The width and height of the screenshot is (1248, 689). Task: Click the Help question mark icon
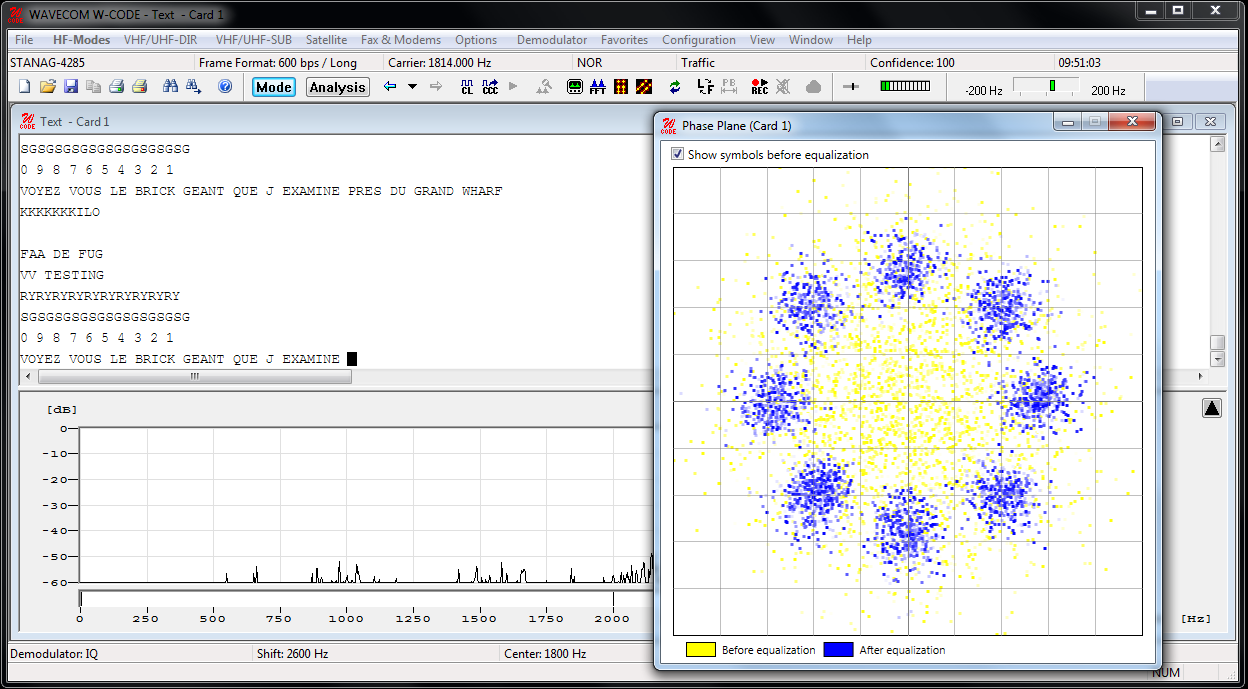click(225, 87)
